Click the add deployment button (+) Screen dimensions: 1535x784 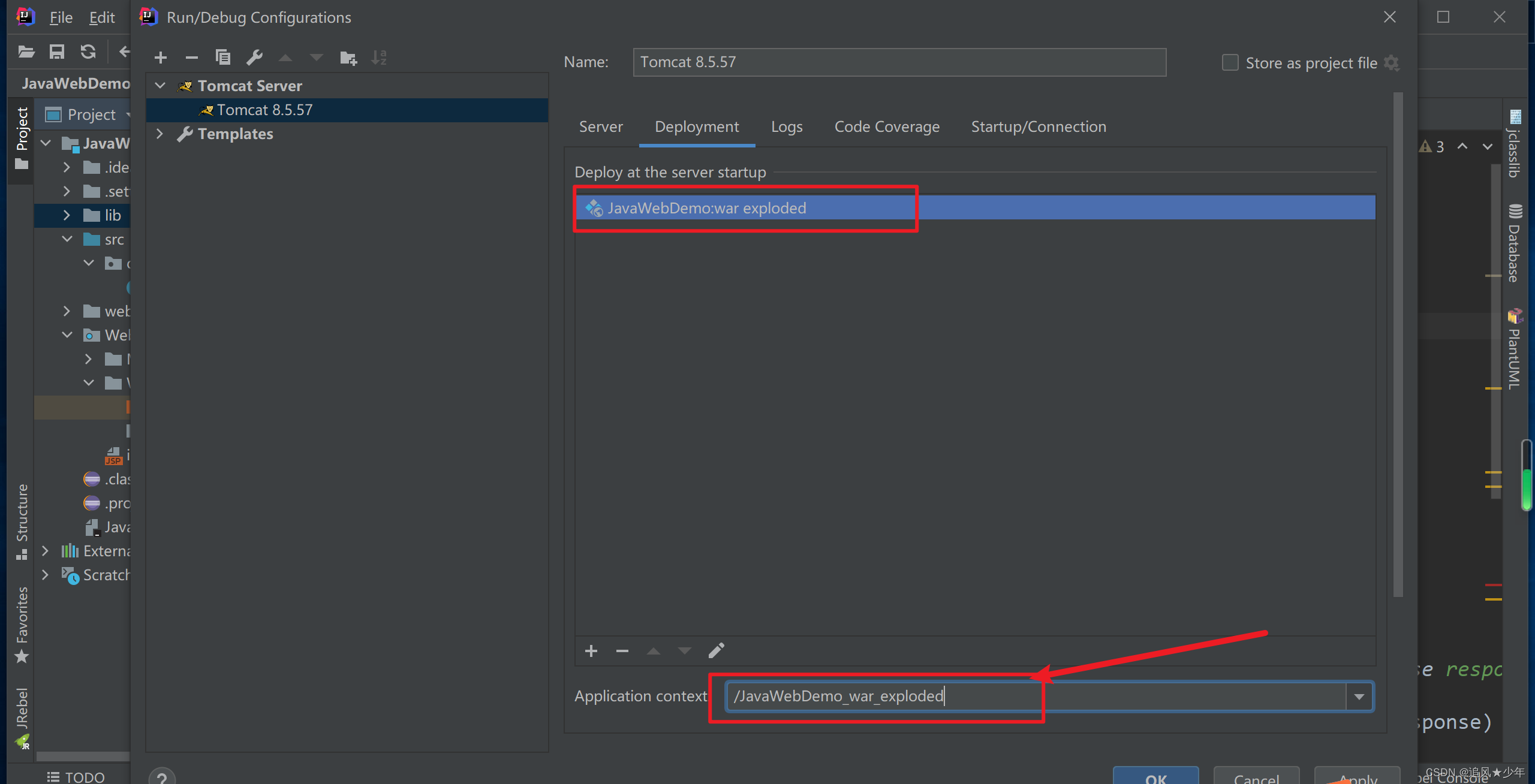coord(590,651)
